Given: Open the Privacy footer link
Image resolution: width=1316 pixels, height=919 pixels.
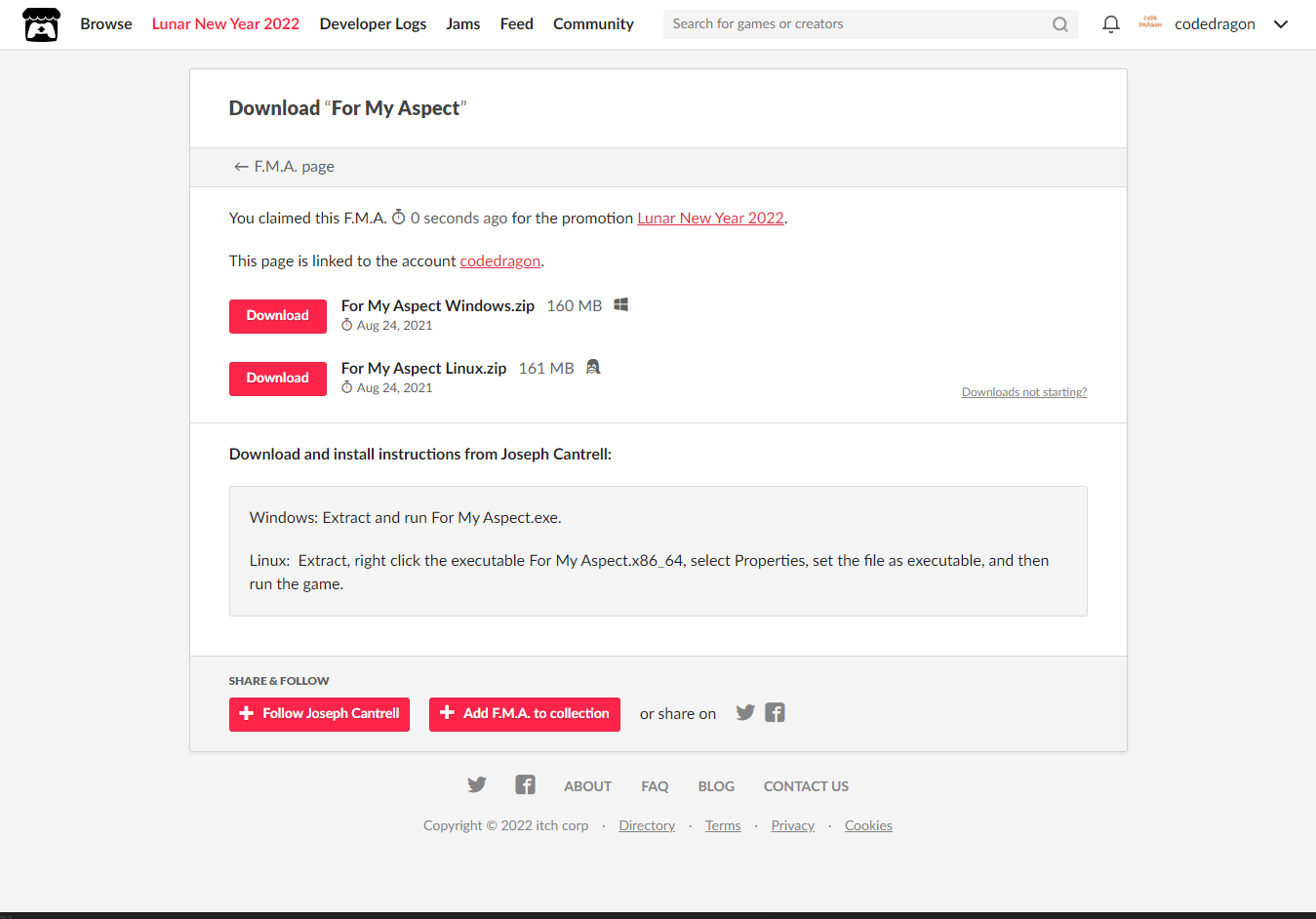Looking at the screenshot, I should point(792,826).
